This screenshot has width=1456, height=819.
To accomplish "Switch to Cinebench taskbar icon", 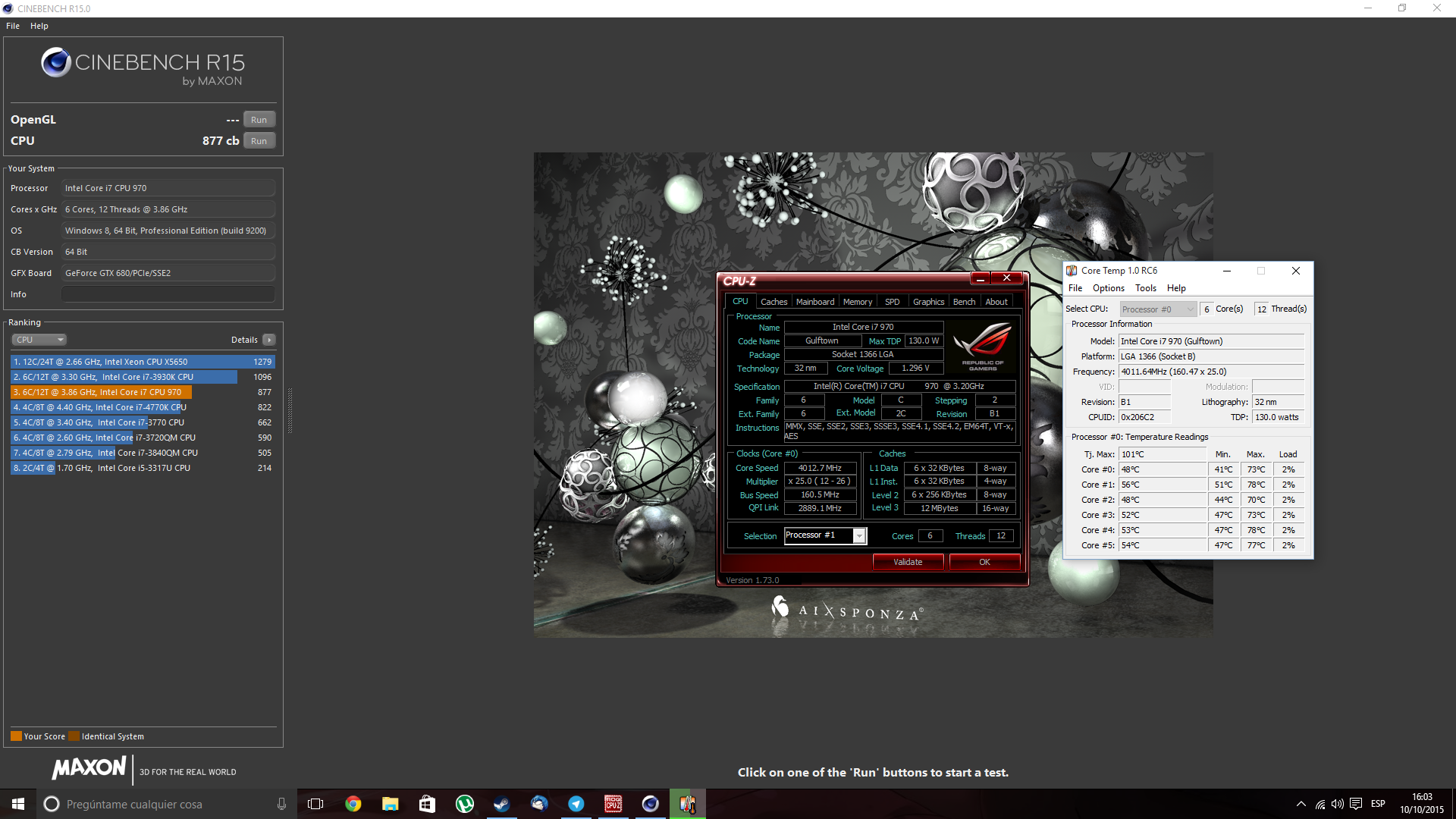I will [x=650, y=804].
